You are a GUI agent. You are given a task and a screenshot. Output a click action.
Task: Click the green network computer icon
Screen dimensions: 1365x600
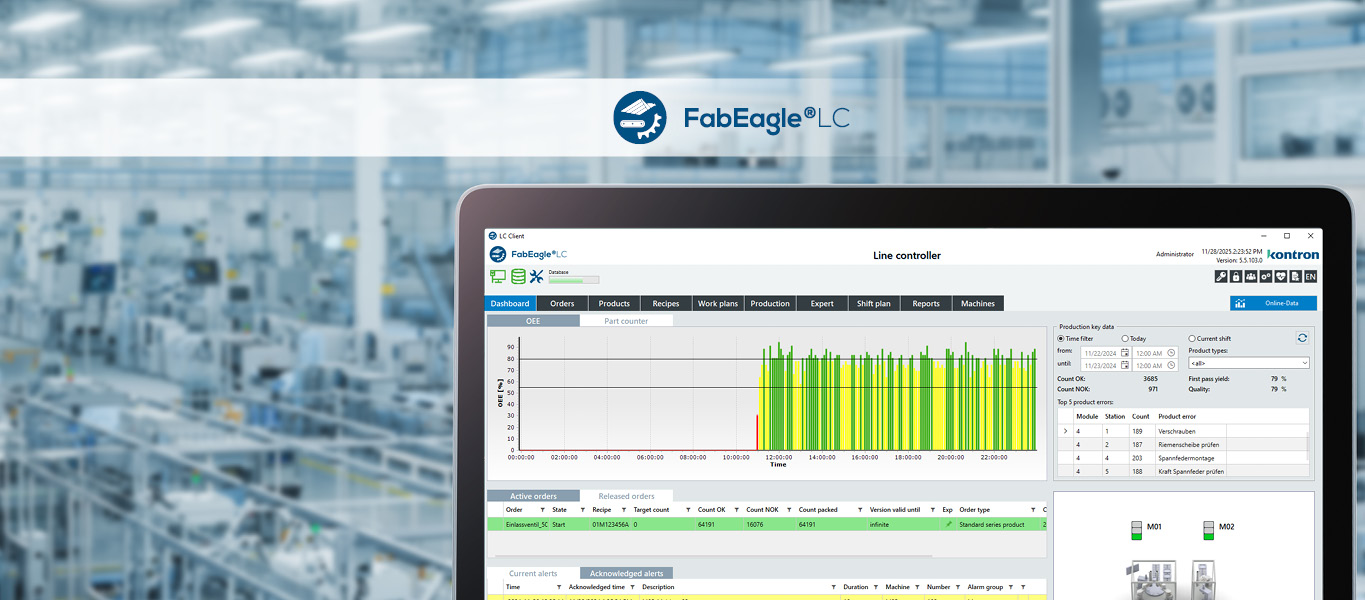point(498,277)
